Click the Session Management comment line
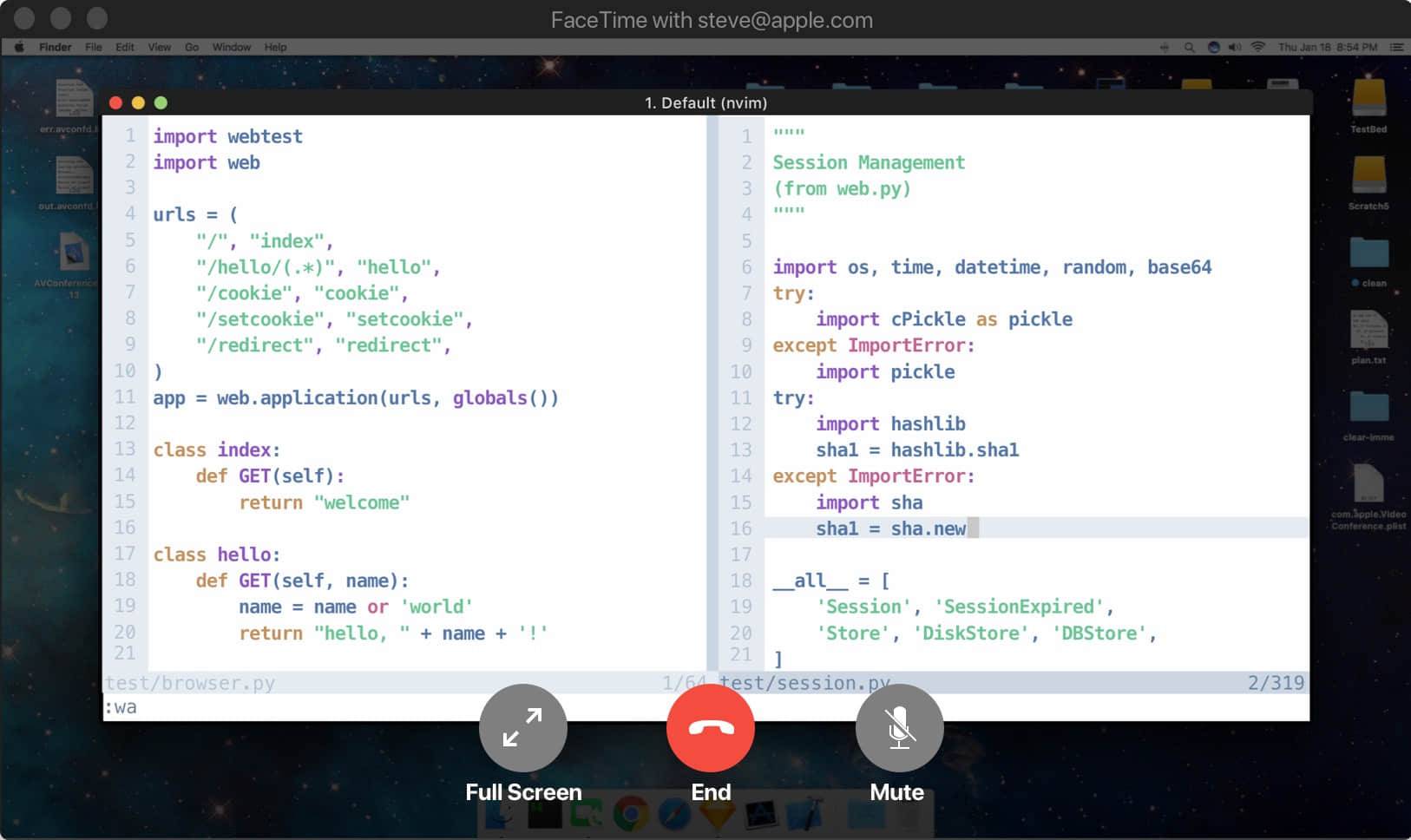This screenshot has height=840, width=1411. pyautogui.click(x=869, y=162)
